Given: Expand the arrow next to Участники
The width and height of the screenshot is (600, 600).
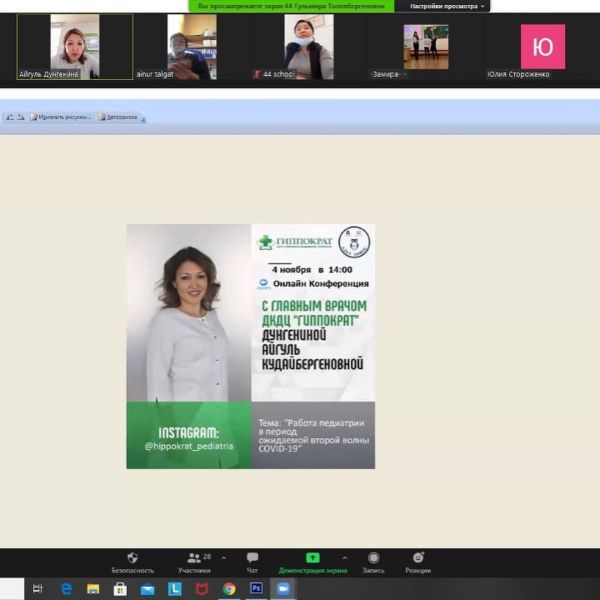Looking at the screenshot, I should [x=223, y=558].
